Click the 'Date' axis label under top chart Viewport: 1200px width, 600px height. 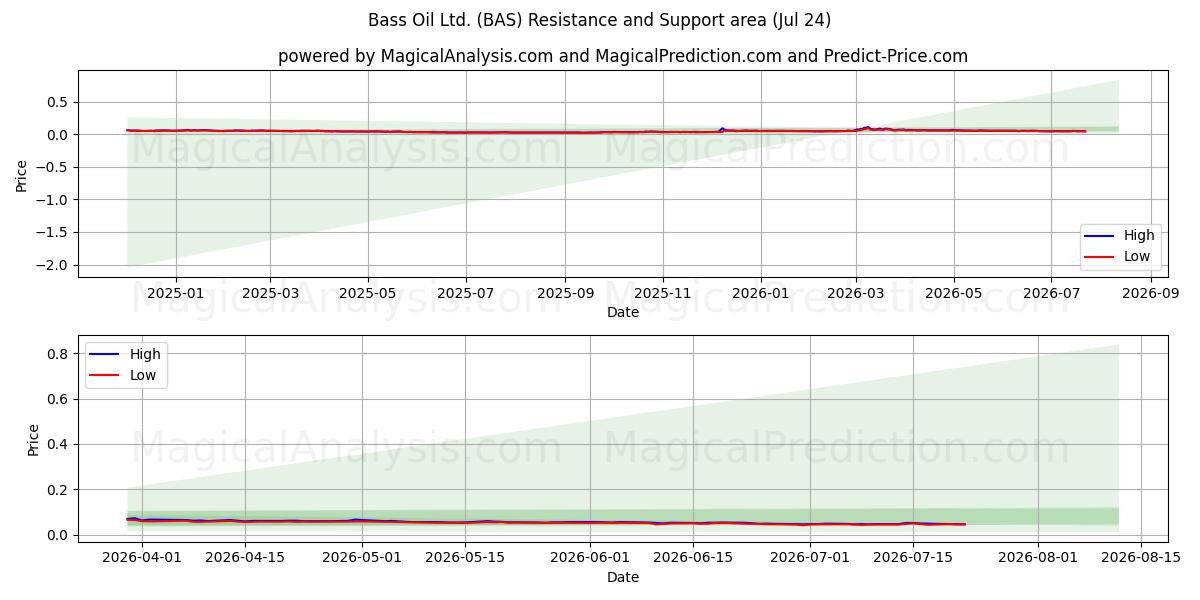tap(623, 313)
